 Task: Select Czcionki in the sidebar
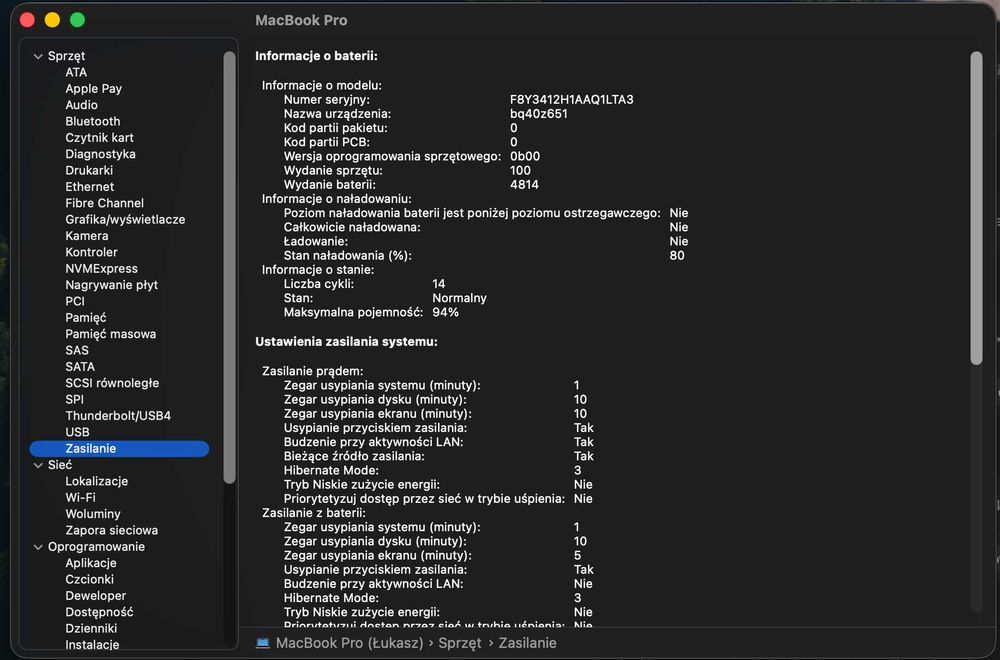tap(89, 580)
